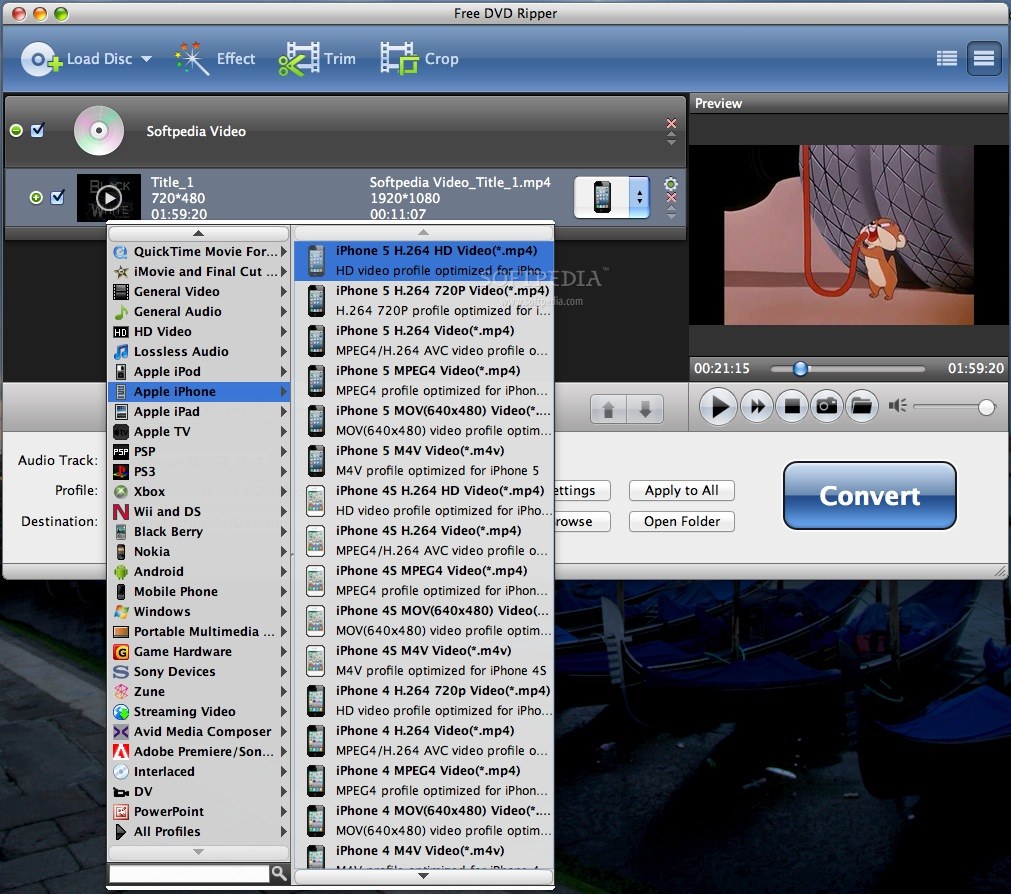Play the preview video

tap(718, 407)
